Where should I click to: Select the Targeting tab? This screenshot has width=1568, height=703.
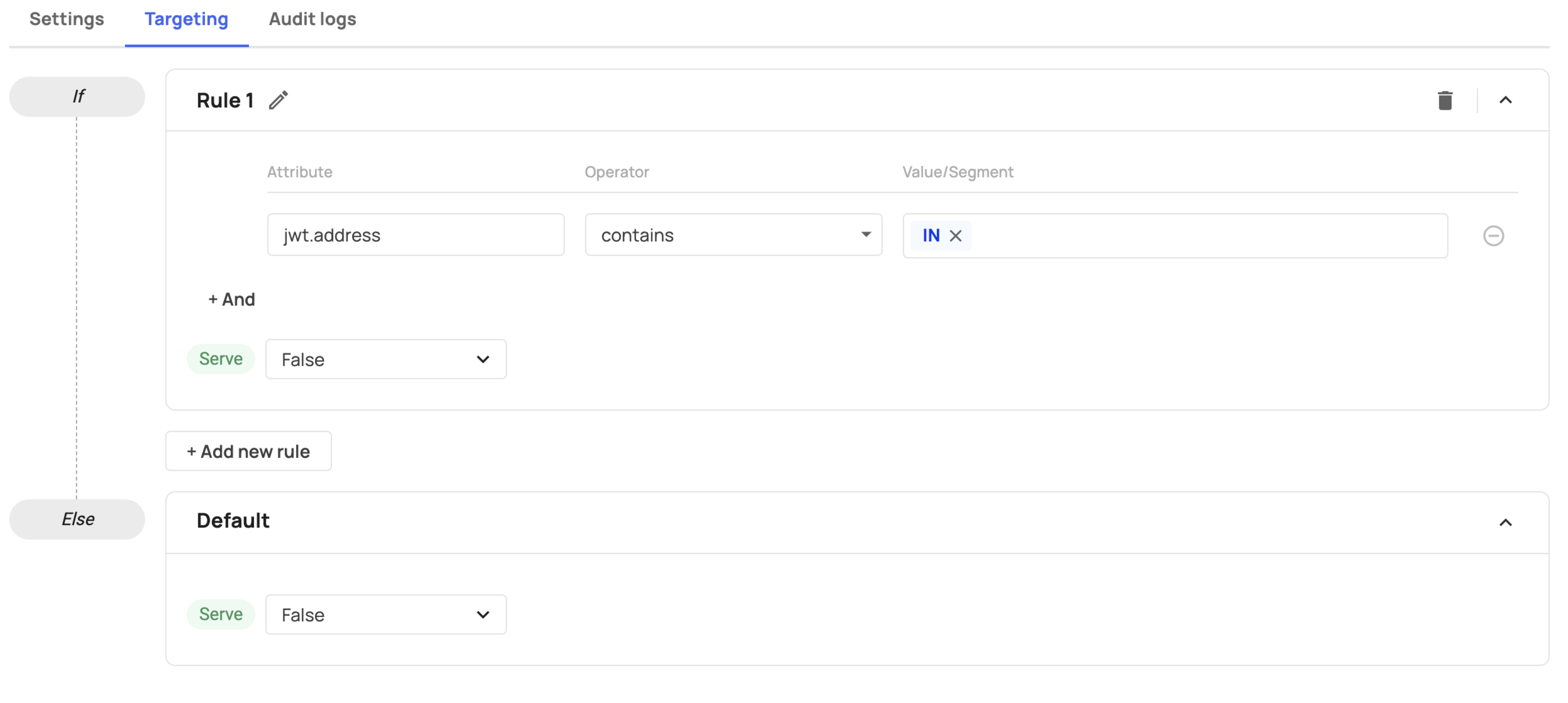(186, 19)
